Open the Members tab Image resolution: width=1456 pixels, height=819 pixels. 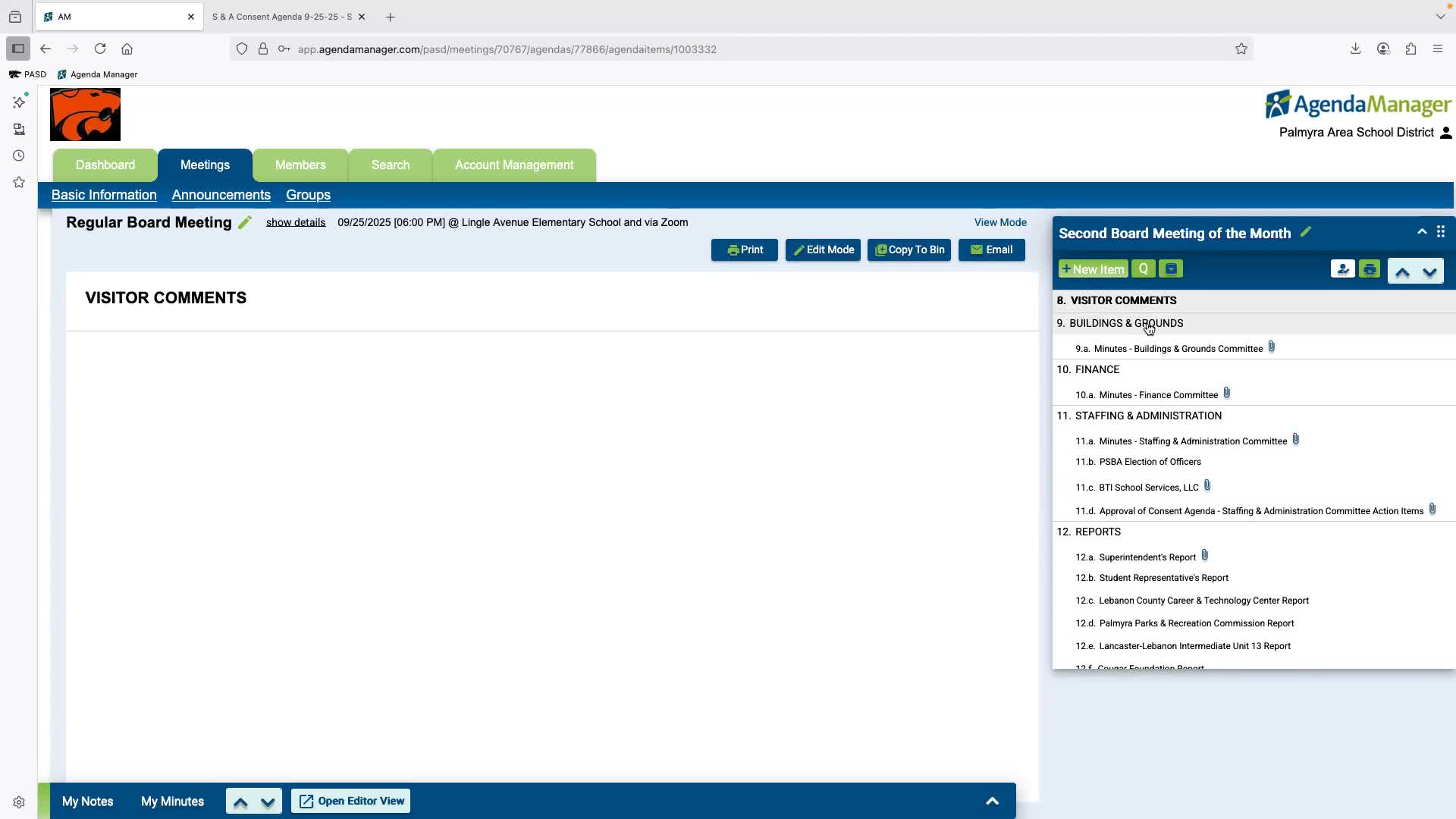(300, 165)
